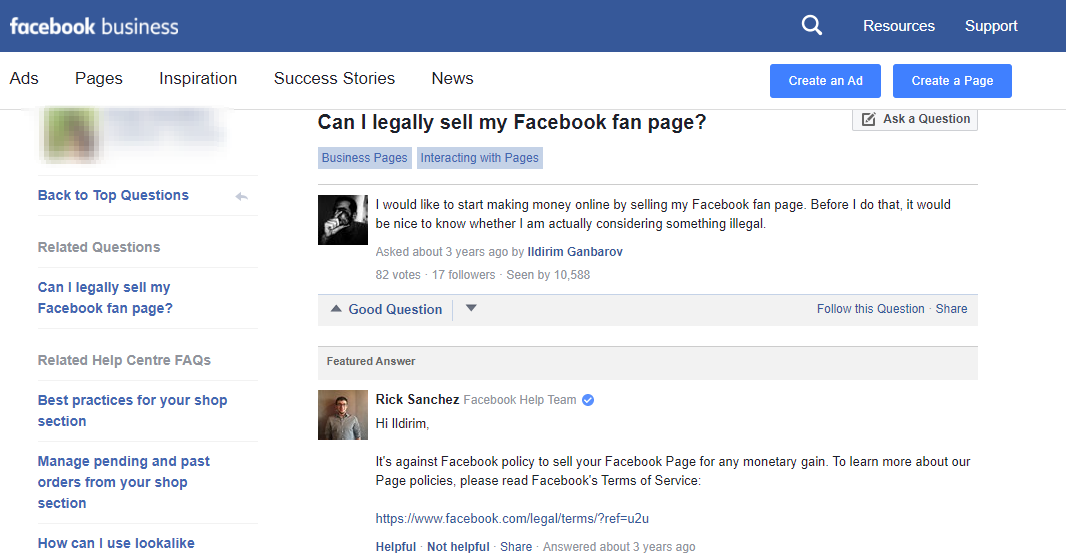1066x557 pixels.
Task: Open the How can I use lookalike link
Action: (x=116, y=543)
